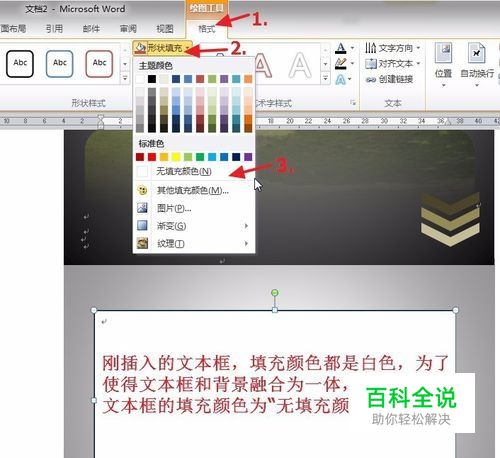500x458 pixels.
Task: Apply the black outline Abc shape style
Action: pyautogui.click(x=20, y=63)
